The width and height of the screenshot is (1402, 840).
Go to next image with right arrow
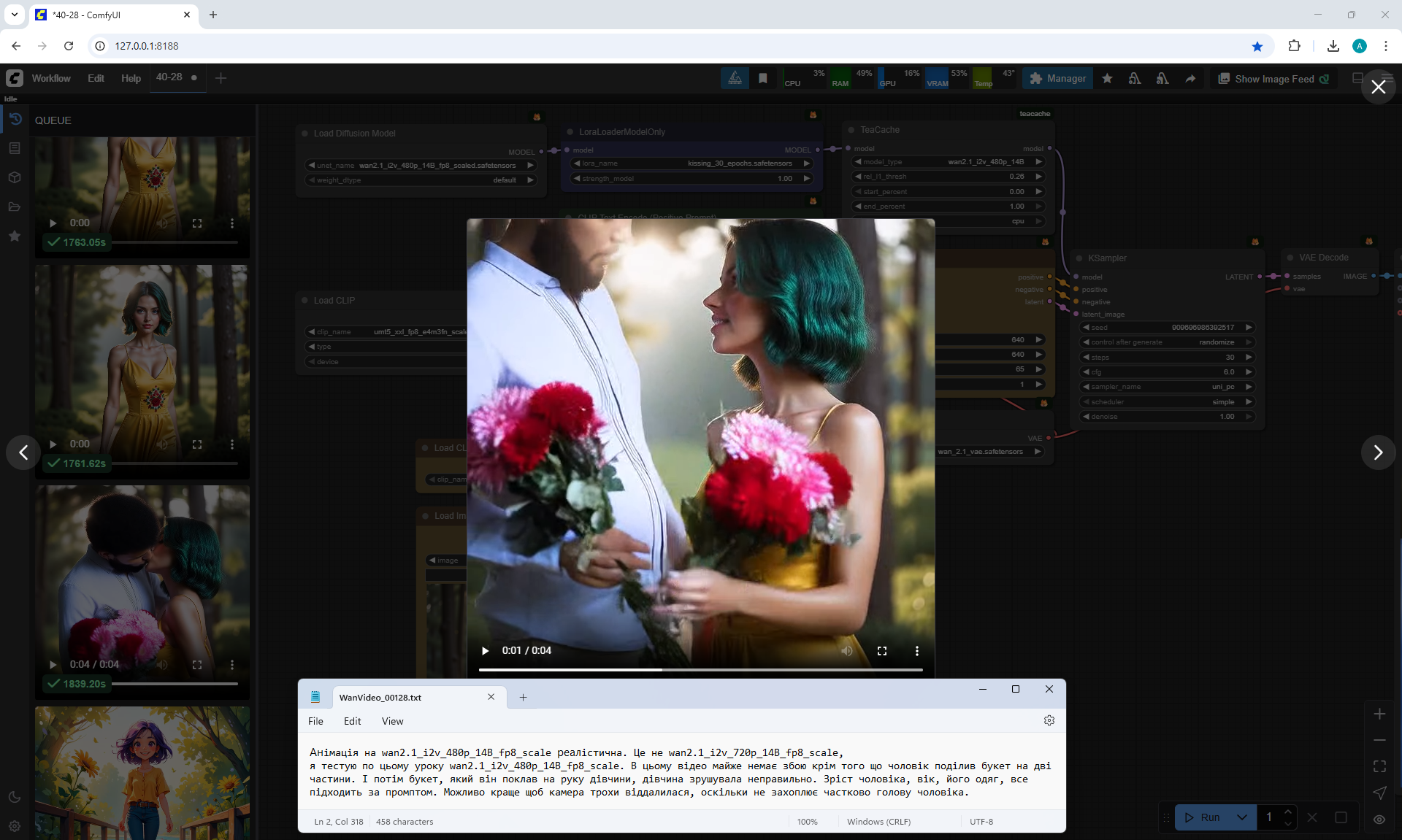pos(1378,452)
